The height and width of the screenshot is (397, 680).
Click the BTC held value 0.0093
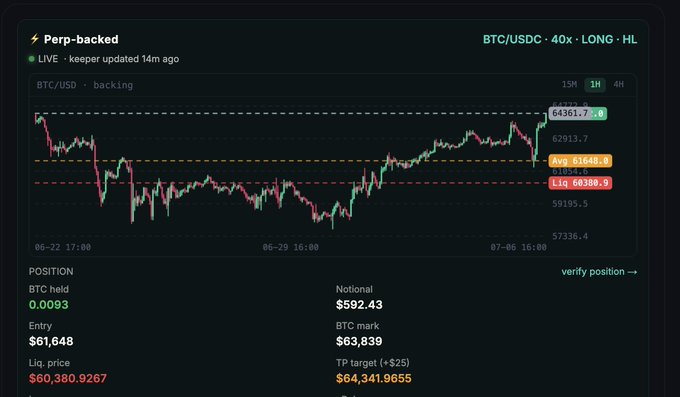49,305
